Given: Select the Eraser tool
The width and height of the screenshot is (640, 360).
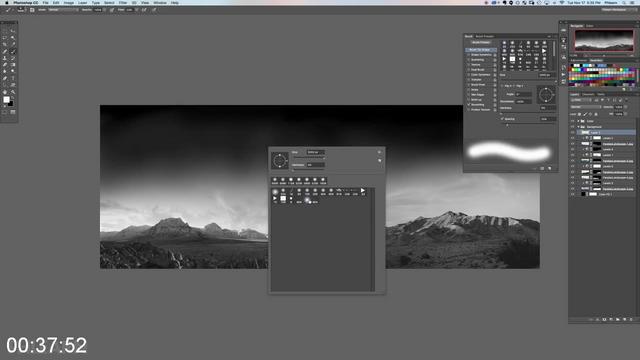Looking at the screenshot, I should coord(4,64).
